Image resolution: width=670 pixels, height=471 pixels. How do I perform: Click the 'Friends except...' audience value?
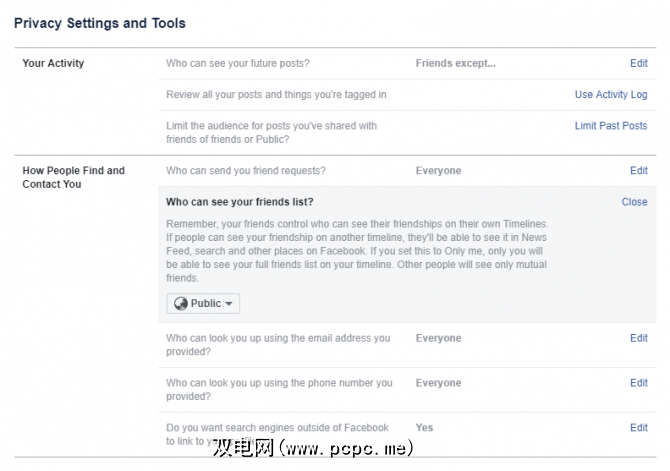pos(455,63)
